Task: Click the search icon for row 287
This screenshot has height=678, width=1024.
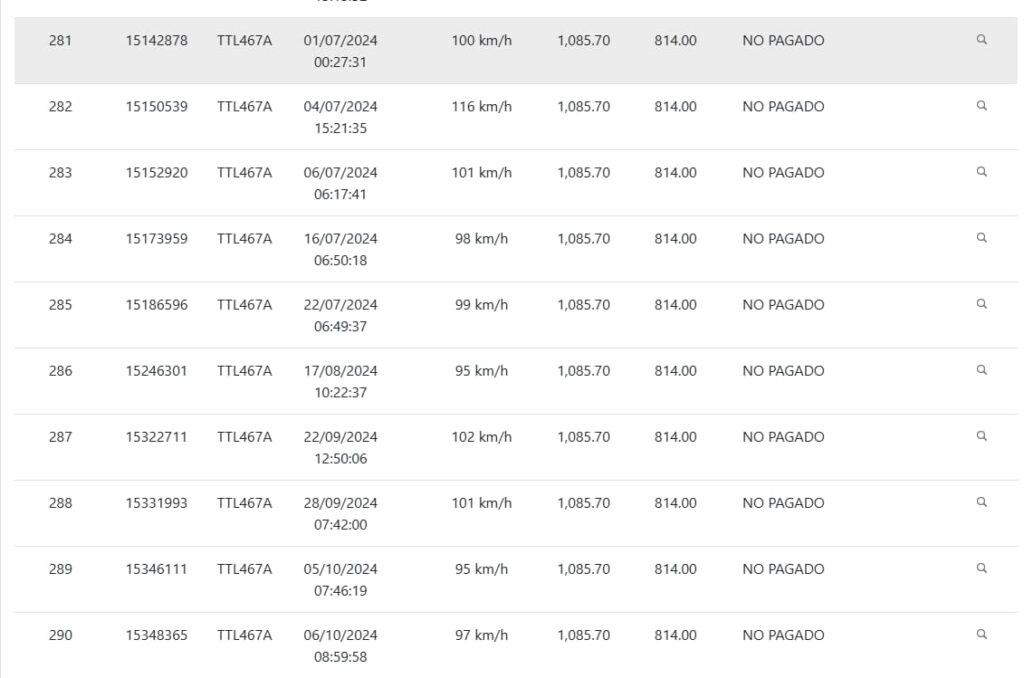Action: coord(982,436)
